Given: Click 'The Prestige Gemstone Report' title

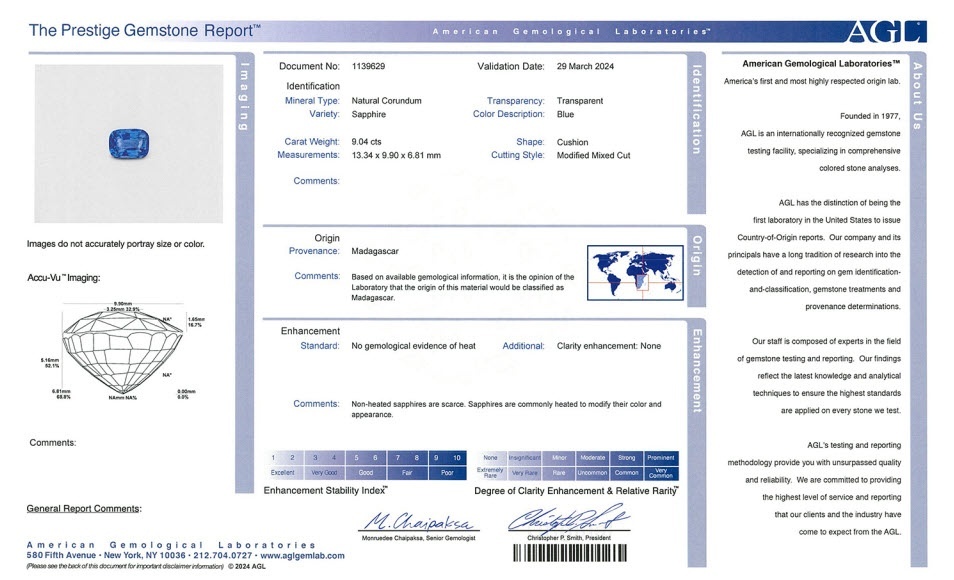Looking at the screenshot, I should pos(145,30).
